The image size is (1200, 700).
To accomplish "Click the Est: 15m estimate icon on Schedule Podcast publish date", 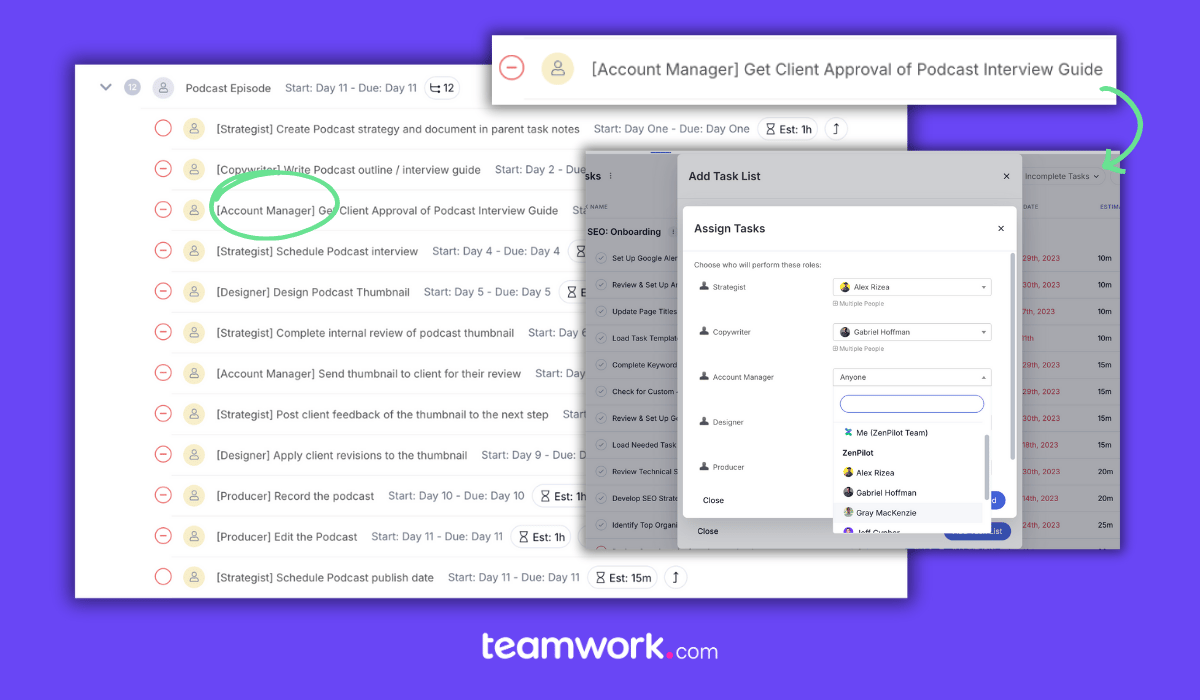I will (x=622, y=577).
